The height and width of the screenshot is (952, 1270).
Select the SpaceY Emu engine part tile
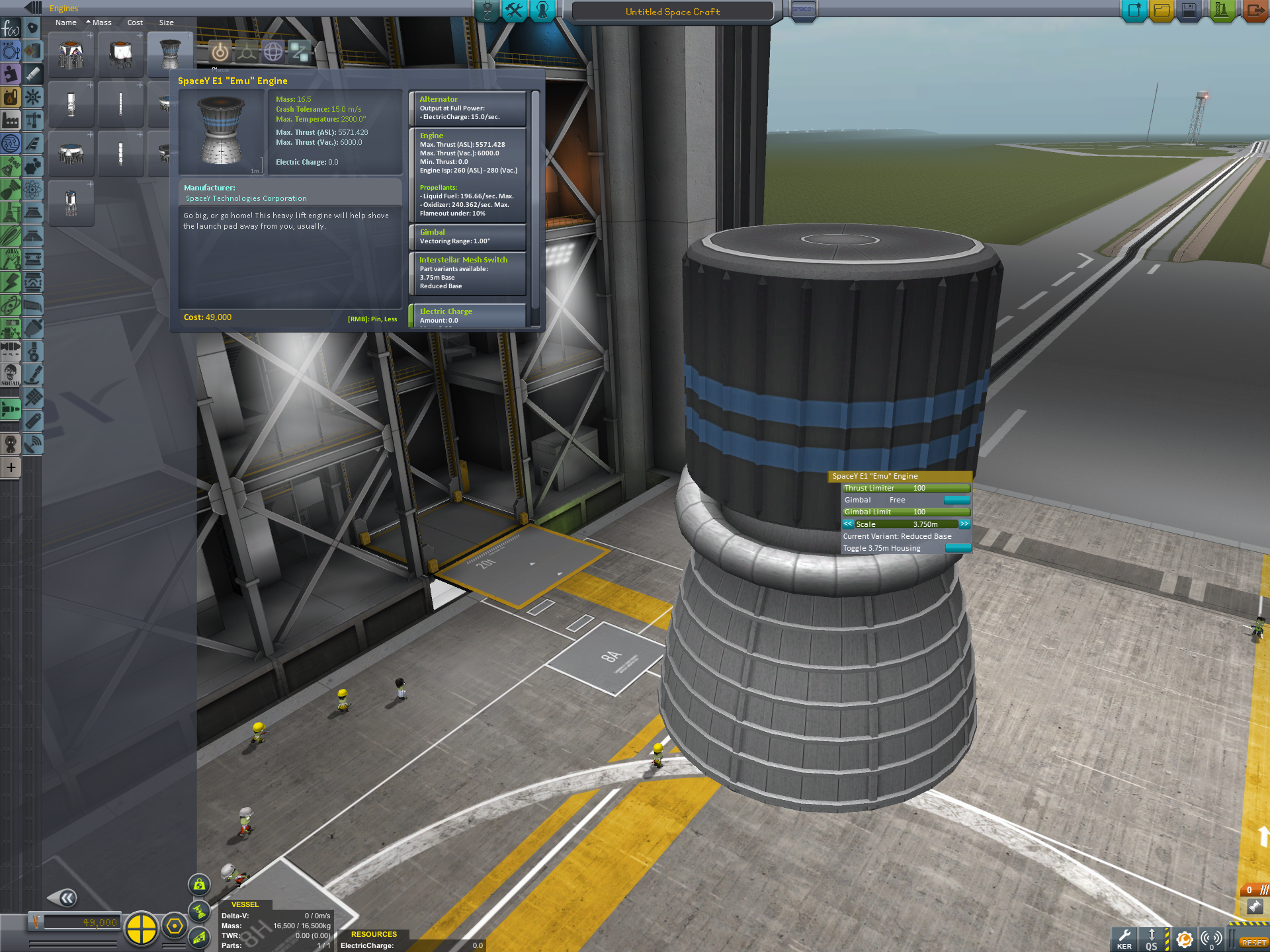tap(170, 54)
